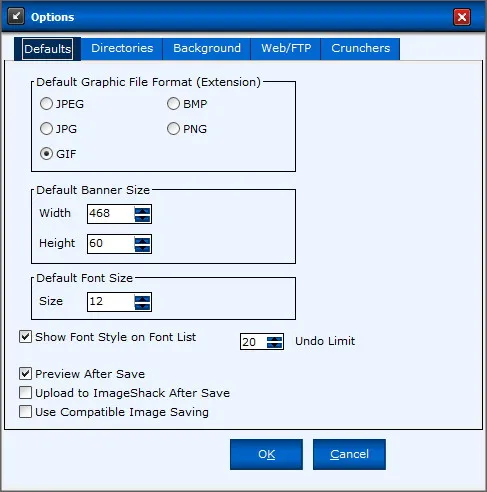Viewport: 487px width, 492px height.
Task: Focus the banner Width input field
Action: pyautogui.click(x=111, y=214)
